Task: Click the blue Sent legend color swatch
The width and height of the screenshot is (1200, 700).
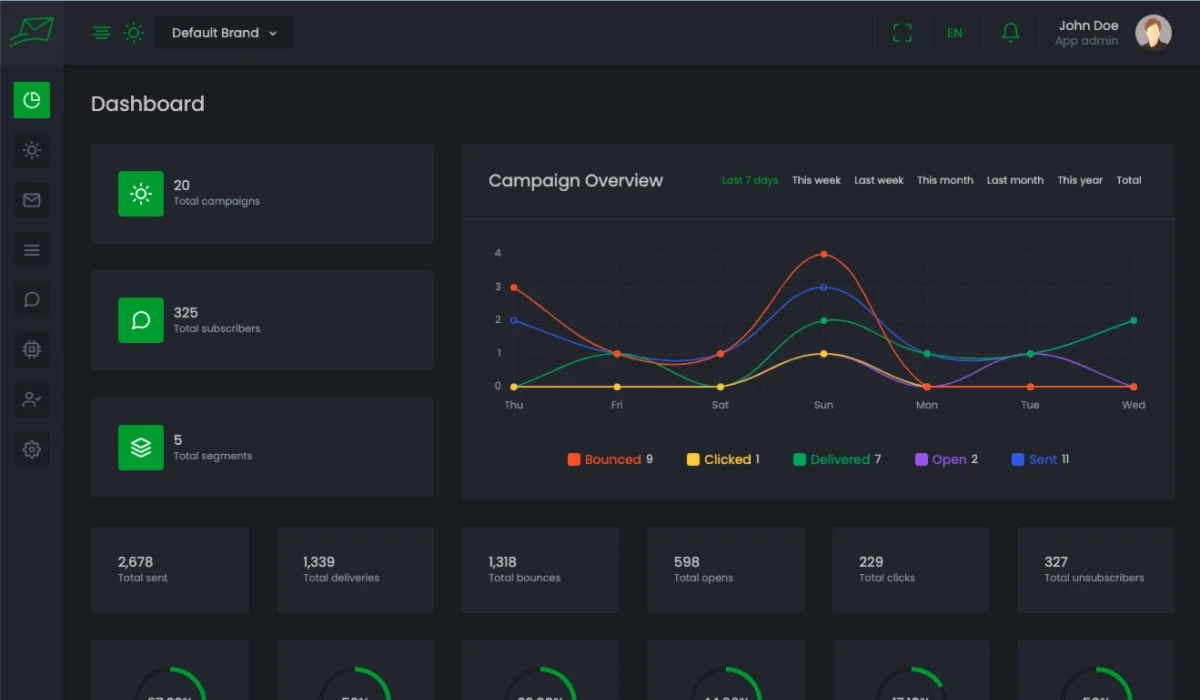Action: click(x=1018, y=460)
